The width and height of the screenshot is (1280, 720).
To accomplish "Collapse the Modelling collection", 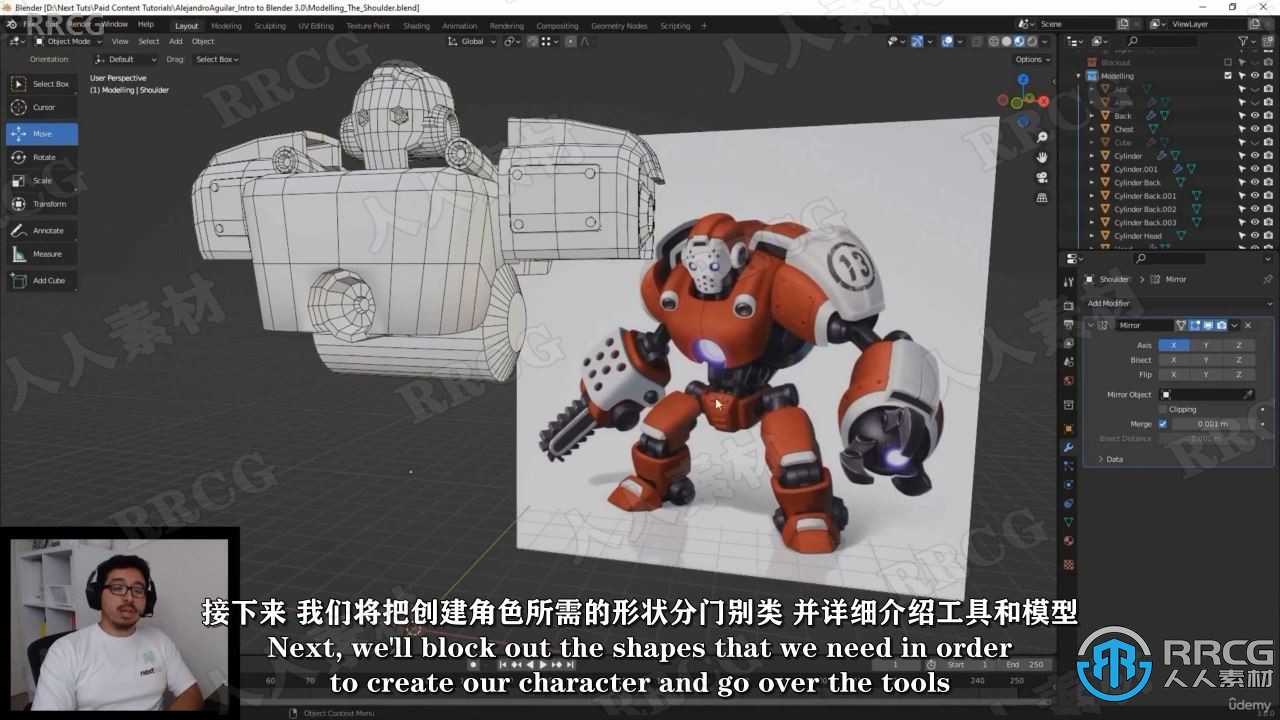I will point(1079,76).
